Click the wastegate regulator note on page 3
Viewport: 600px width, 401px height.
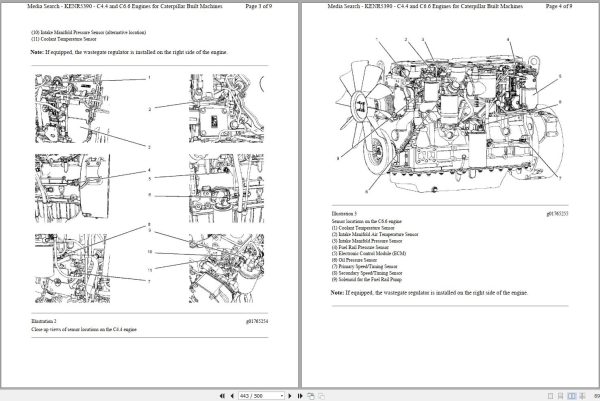[x=129, y=52]
